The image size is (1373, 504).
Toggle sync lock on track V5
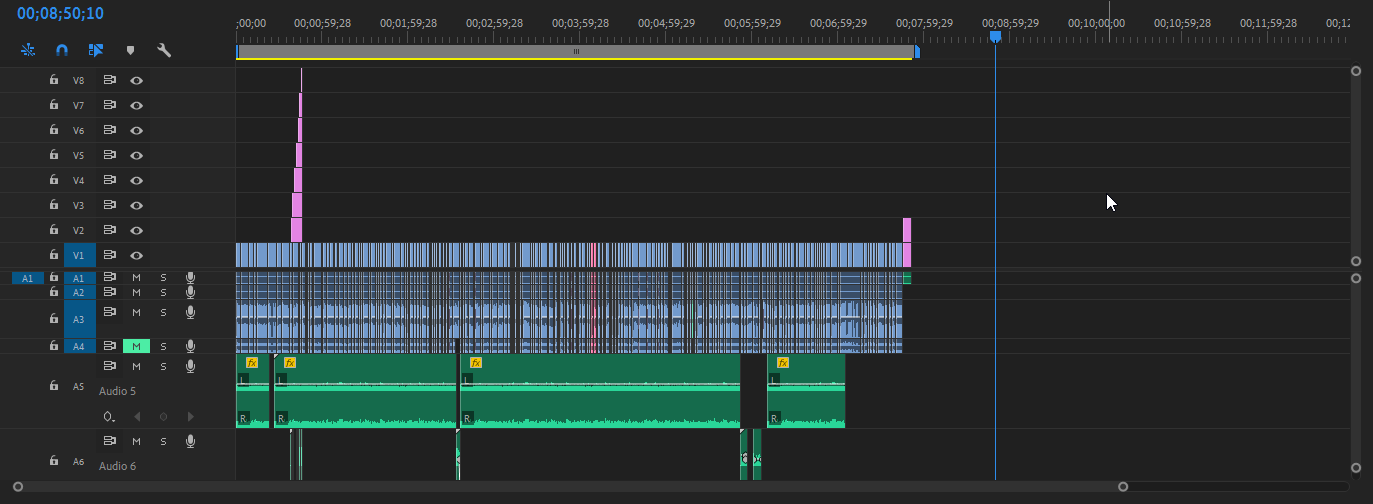click(111, 155)
